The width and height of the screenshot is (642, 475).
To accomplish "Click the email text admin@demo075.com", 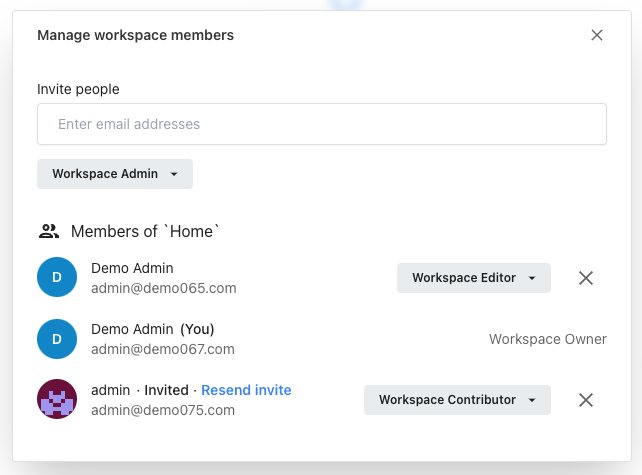I will (163, 410).
